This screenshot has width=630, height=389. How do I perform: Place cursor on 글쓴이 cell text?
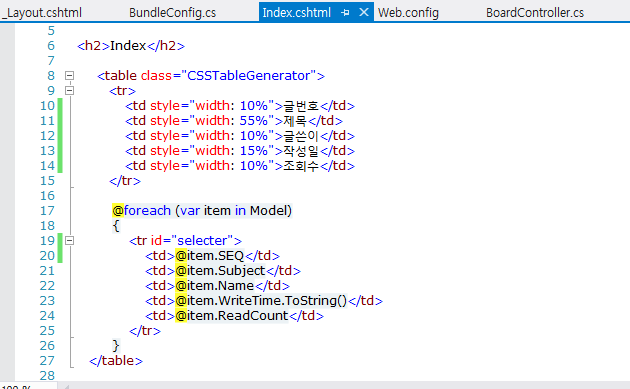coord(301,136)
